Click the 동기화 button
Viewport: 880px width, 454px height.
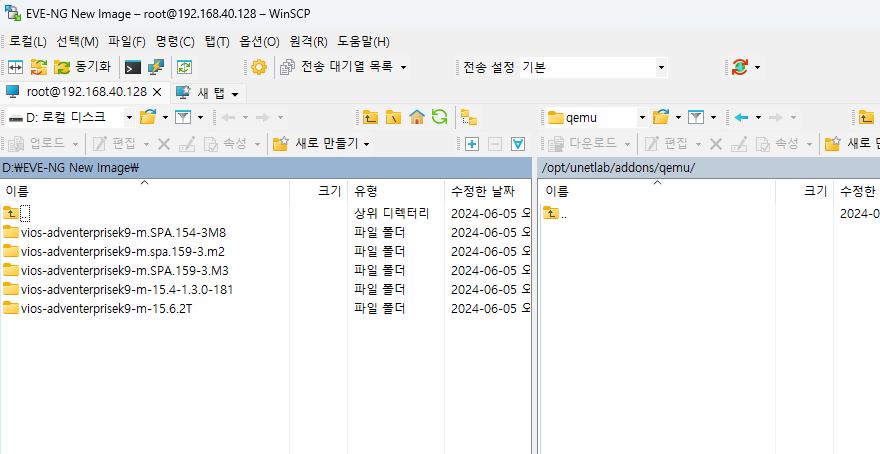click(x=83, y=67)
